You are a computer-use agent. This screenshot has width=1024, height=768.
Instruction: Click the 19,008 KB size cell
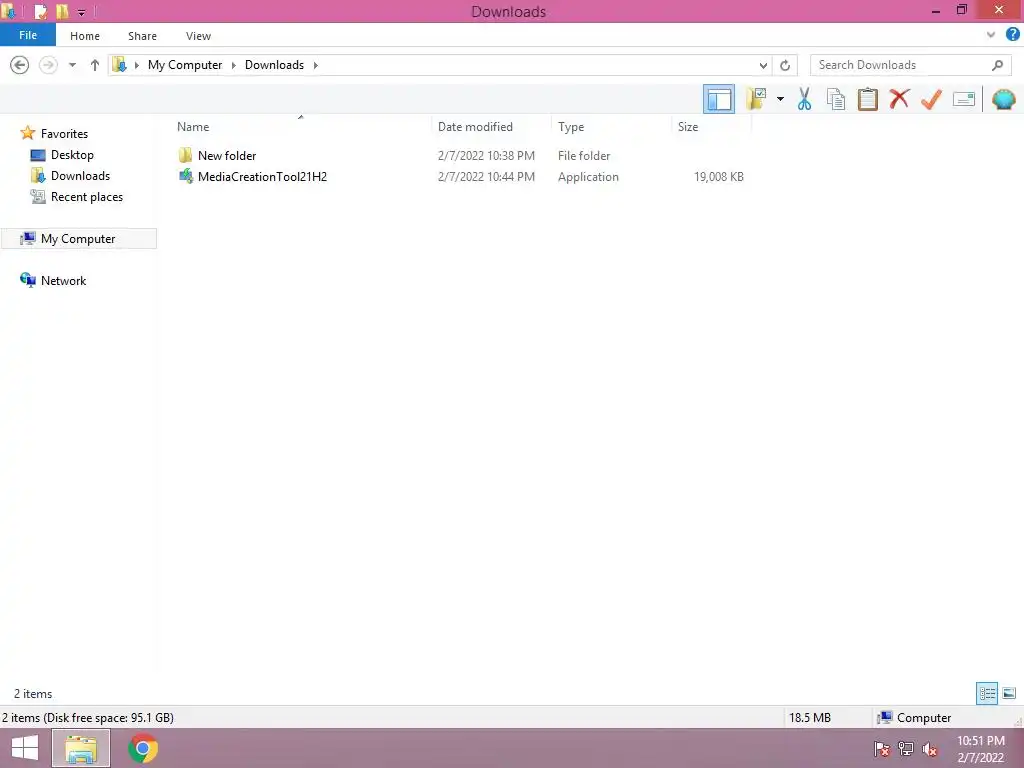[718, 176]
